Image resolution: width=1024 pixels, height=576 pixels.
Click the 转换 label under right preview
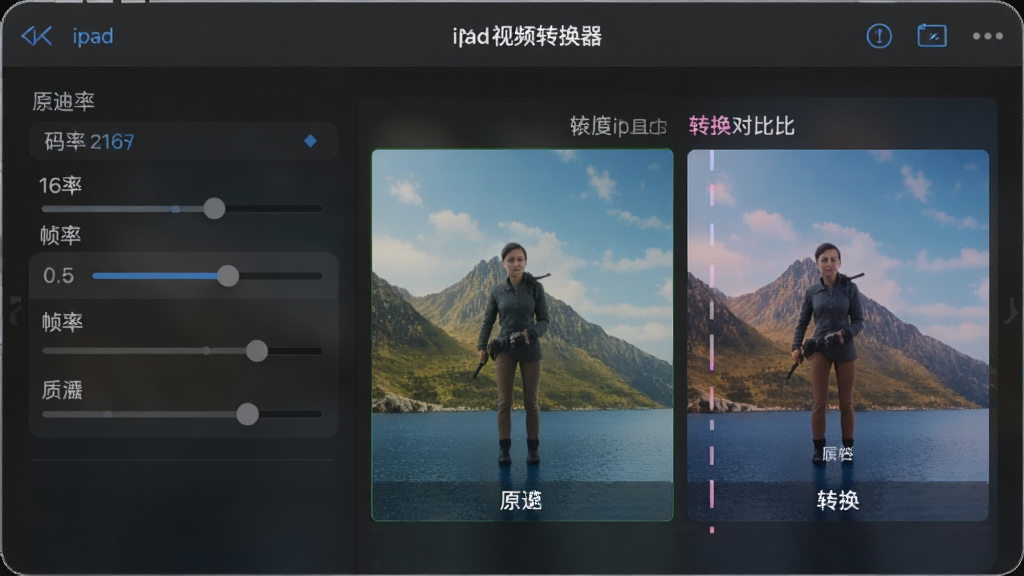[838, 500]
